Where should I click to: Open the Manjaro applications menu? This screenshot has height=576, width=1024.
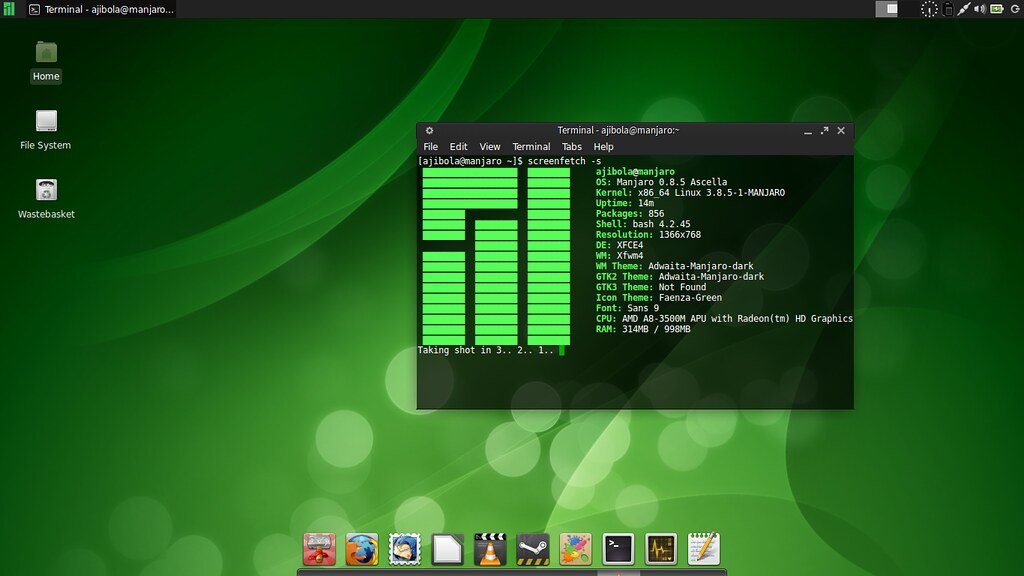9,9
